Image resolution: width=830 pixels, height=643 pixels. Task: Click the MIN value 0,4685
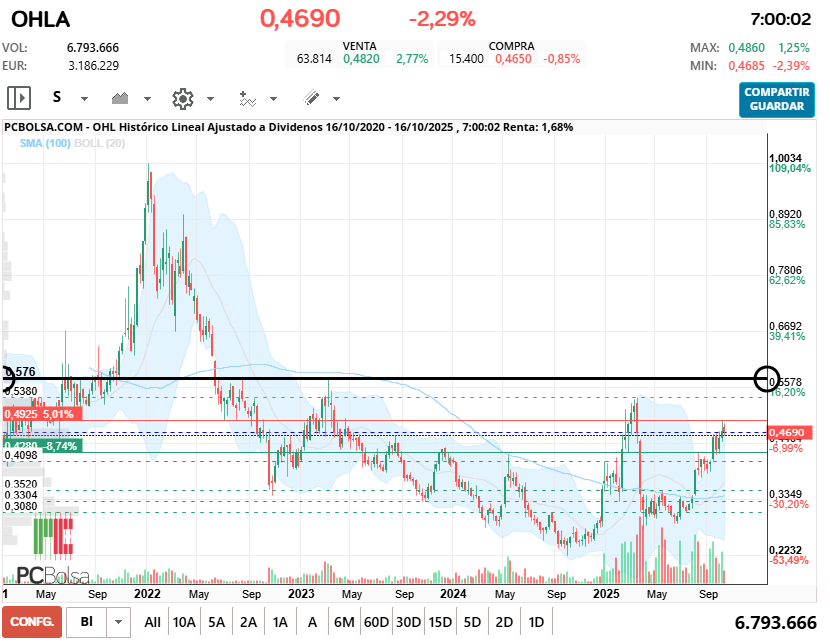tap(746, 66)
